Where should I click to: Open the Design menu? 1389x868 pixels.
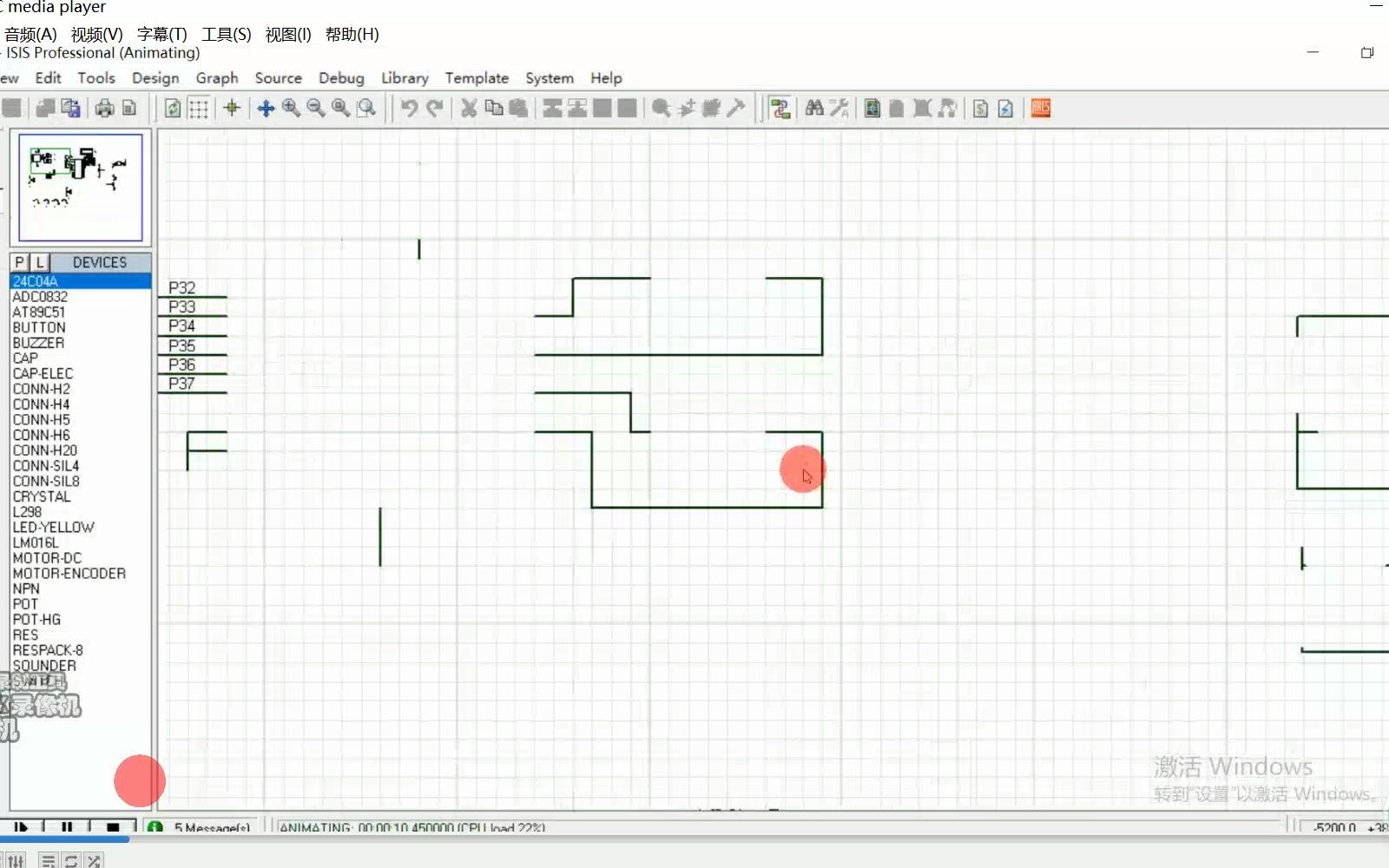tap(155, 78)
